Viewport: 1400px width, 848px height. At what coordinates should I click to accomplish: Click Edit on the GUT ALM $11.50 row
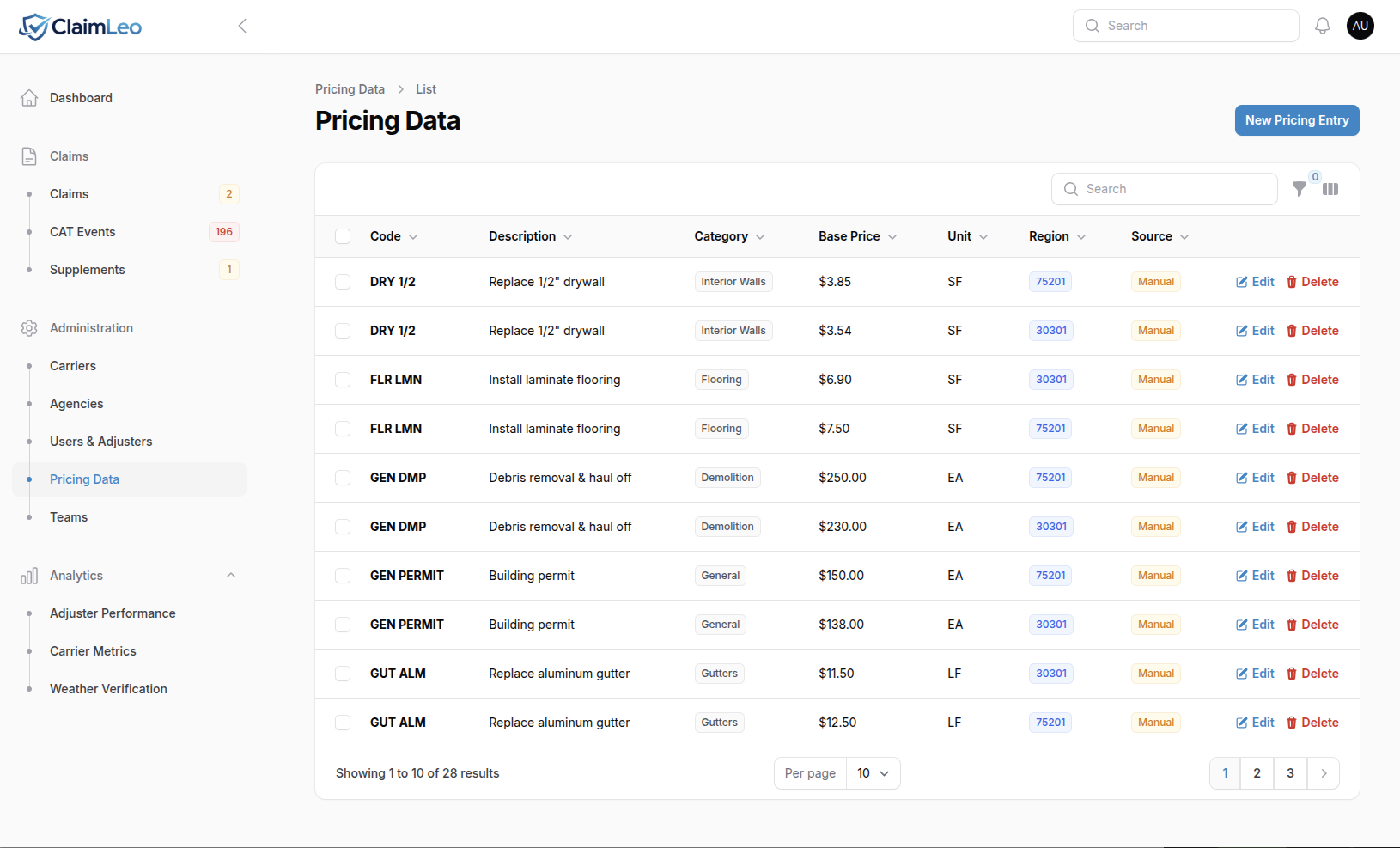click(x=1255, y=674)
